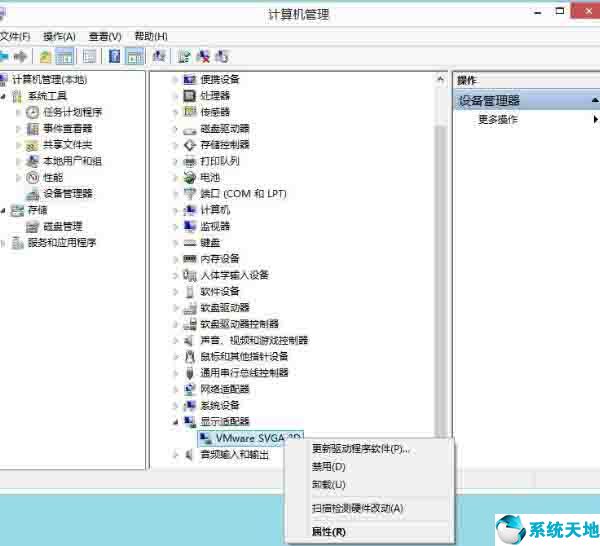The image size is (600, 546).
Task: Select the 打印队列 category
Action: (x=220, y=161)
